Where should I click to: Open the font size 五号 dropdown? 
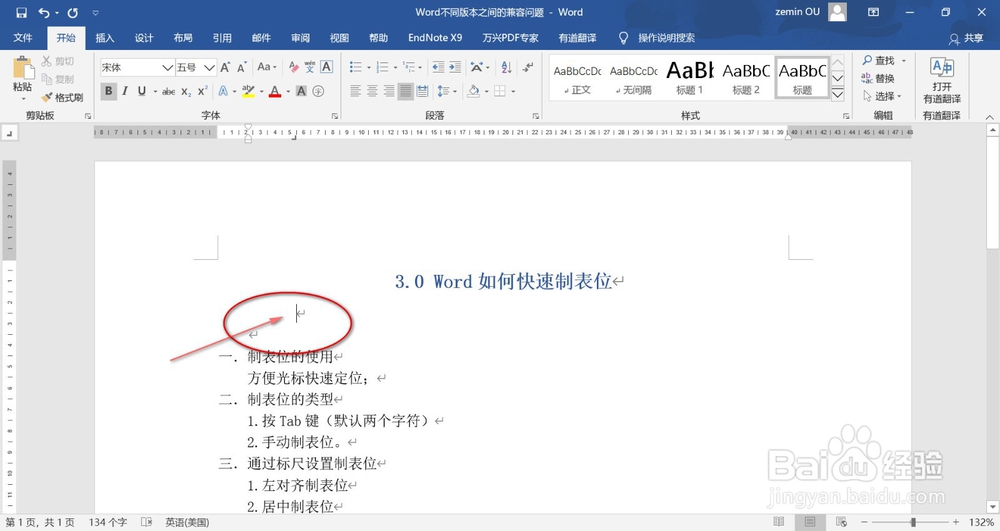click(210, 68)
